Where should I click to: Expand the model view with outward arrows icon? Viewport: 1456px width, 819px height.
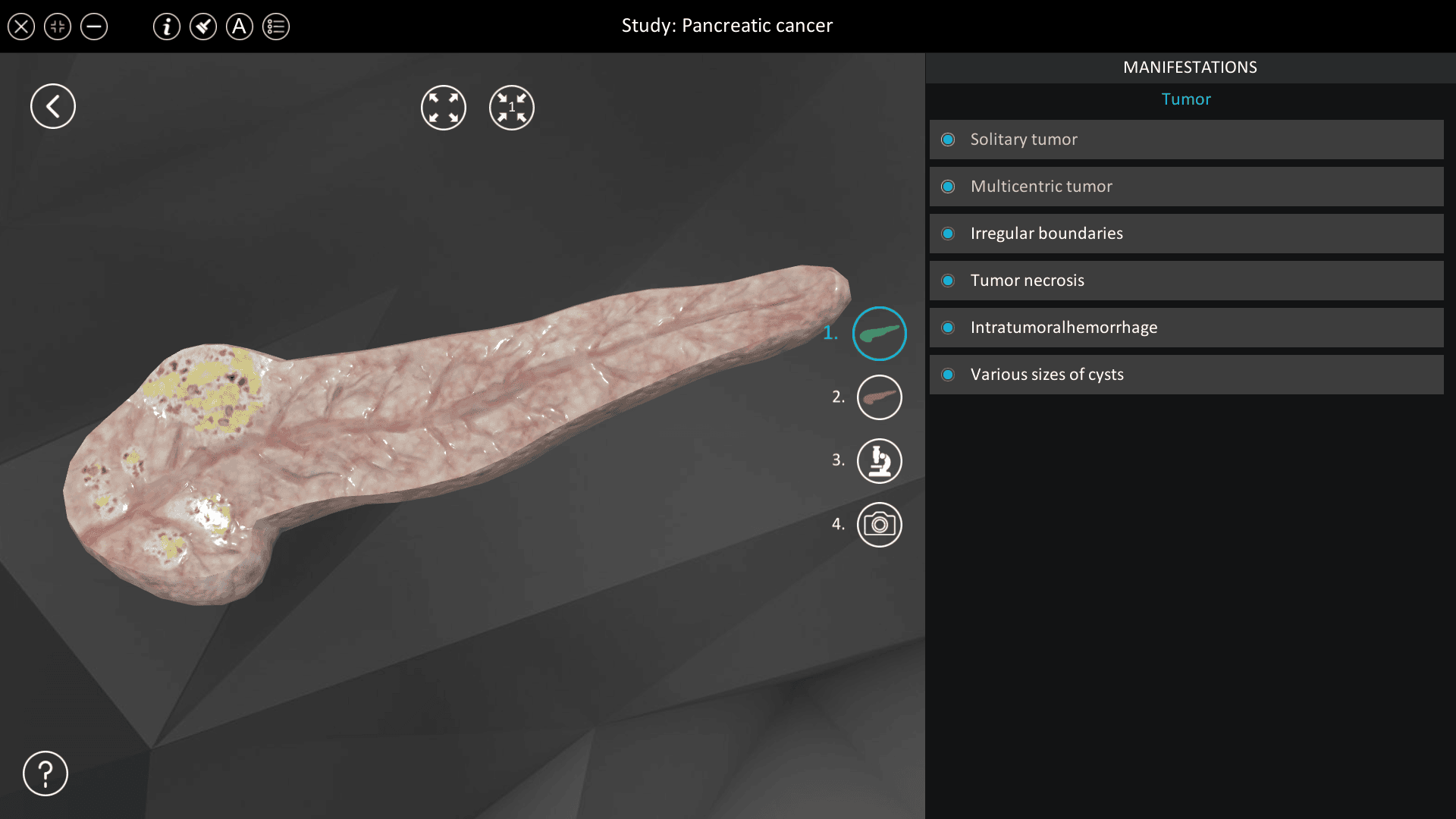point(444,108)
